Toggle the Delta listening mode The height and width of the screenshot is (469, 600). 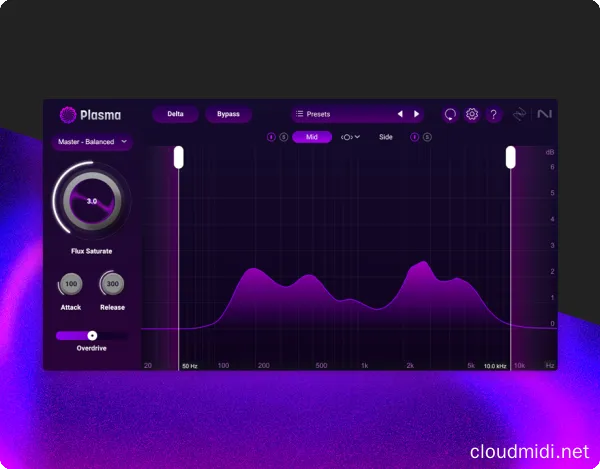(175, 114)
